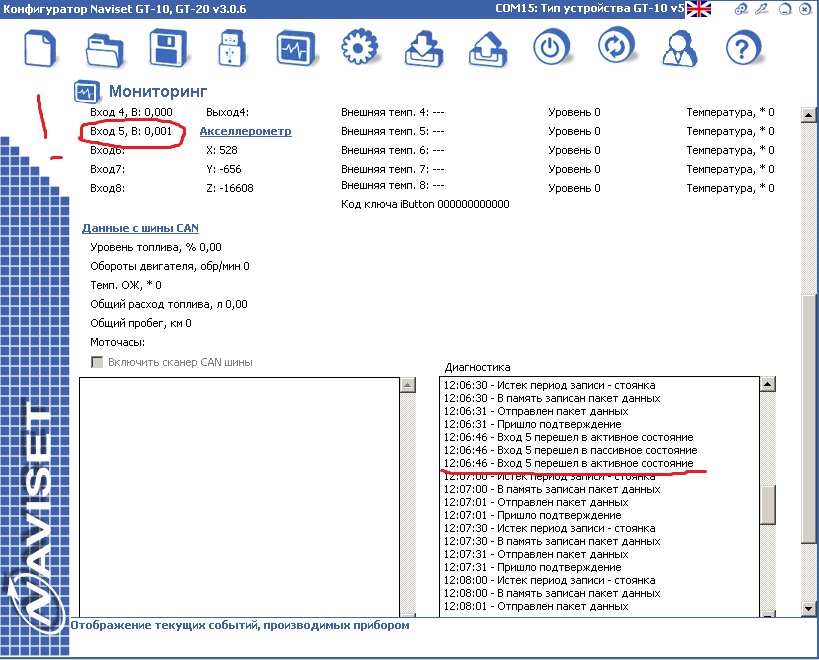Save configuration using the floppy disk icon
The width and height of the screenshot is (819, 660).
click(x=169, y=48)
